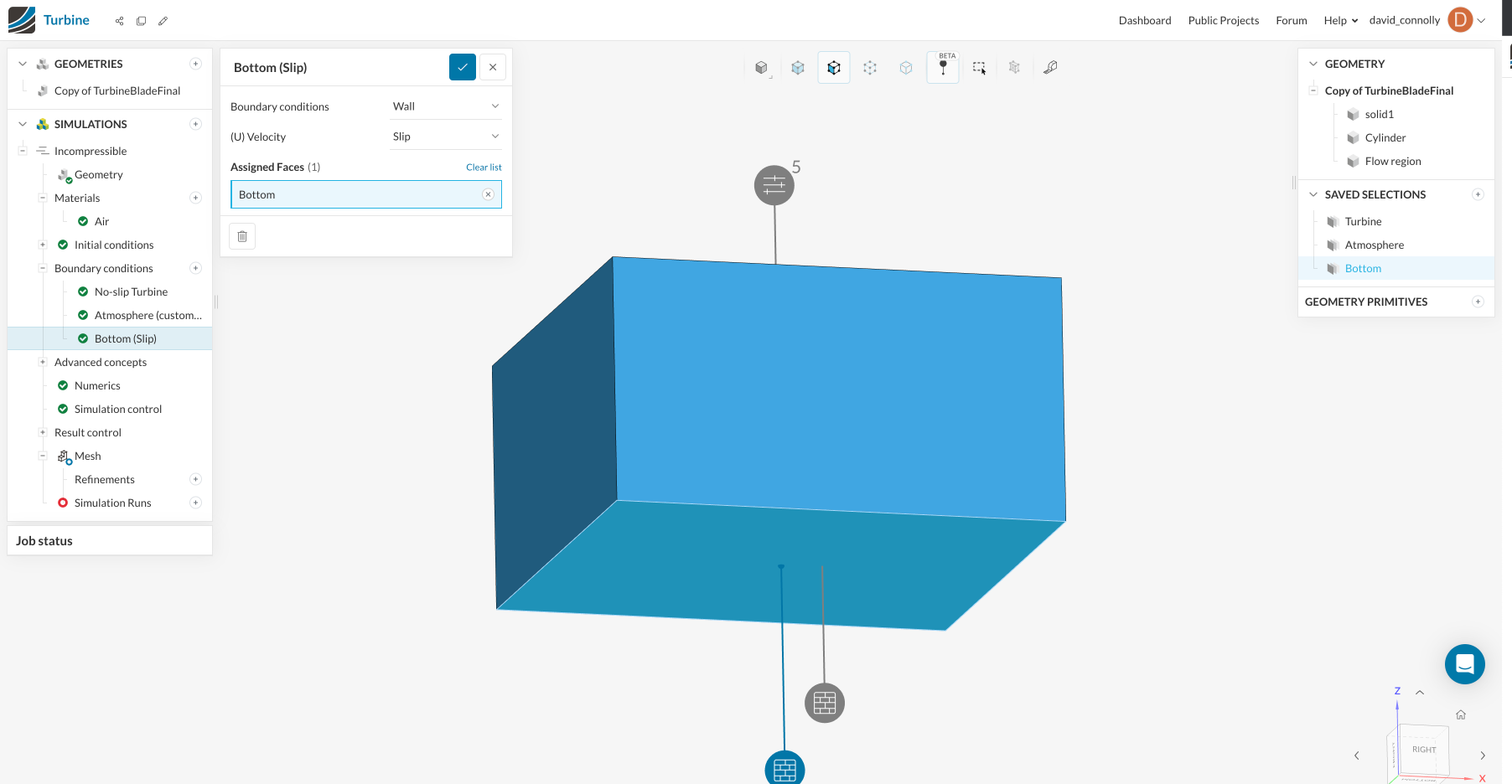This screenshot has height=784, width=1512.
Task: Open Public Projects page
Action: (1224, 20)
